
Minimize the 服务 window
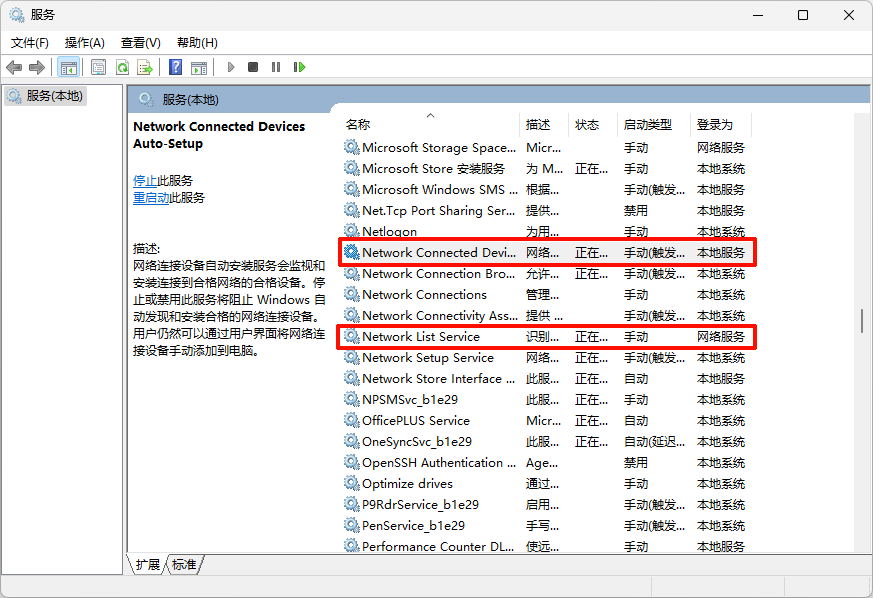tap(758, 15)
